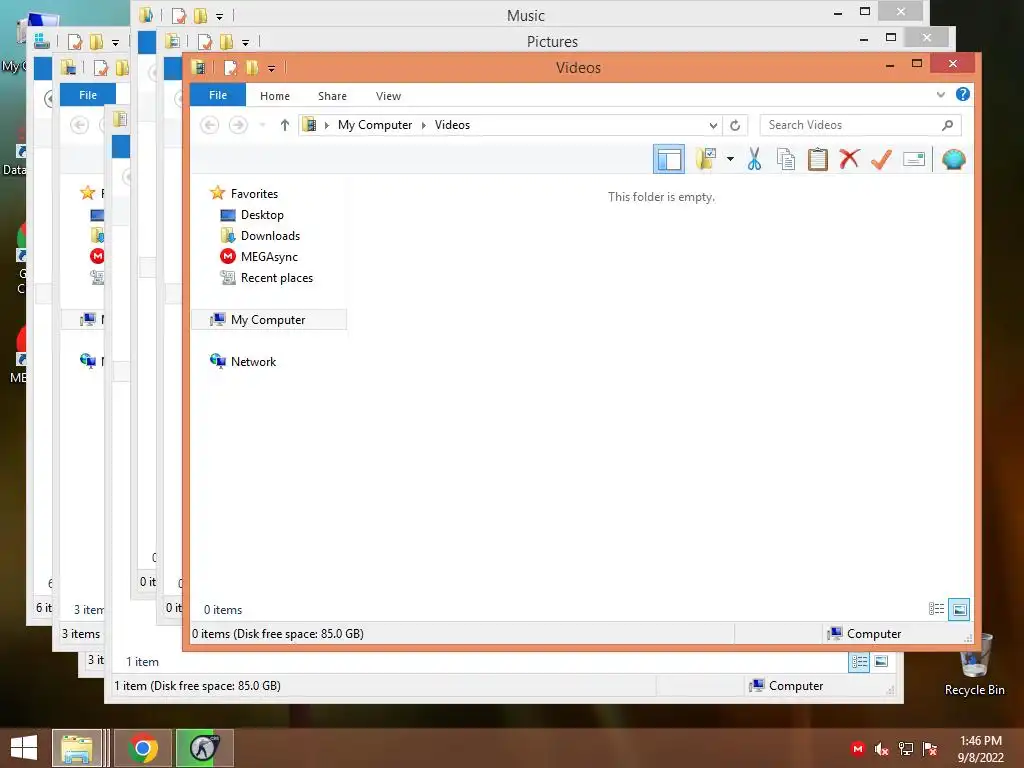Open the File tab in Videos window
The height and width of the screenshot is (768, 1024).
pos(217,95)
